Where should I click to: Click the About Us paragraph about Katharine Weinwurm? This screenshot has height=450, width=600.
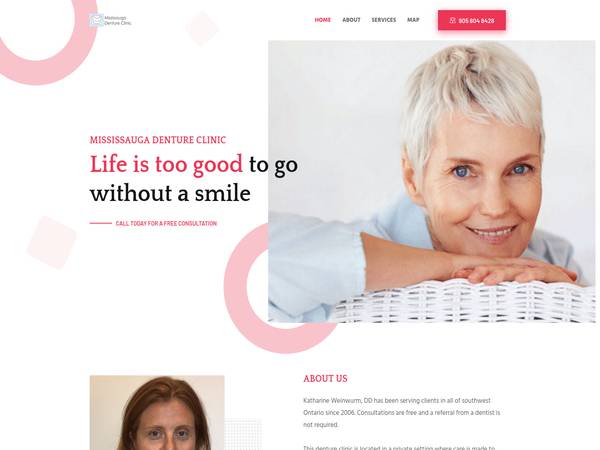click(401, 412)
